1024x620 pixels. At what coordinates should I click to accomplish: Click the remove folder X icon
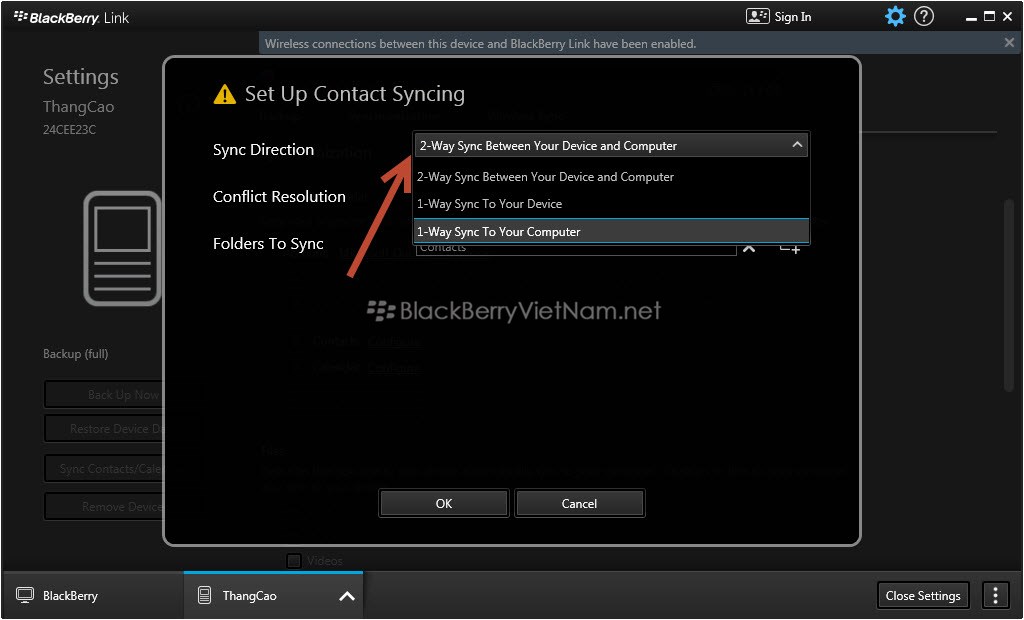[749, 249]
